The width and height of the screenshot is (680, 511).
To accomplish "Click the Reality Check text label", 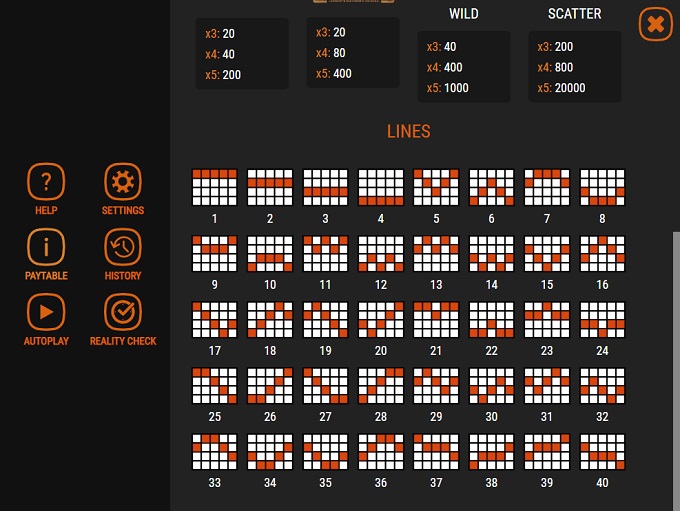I will 123,341.
